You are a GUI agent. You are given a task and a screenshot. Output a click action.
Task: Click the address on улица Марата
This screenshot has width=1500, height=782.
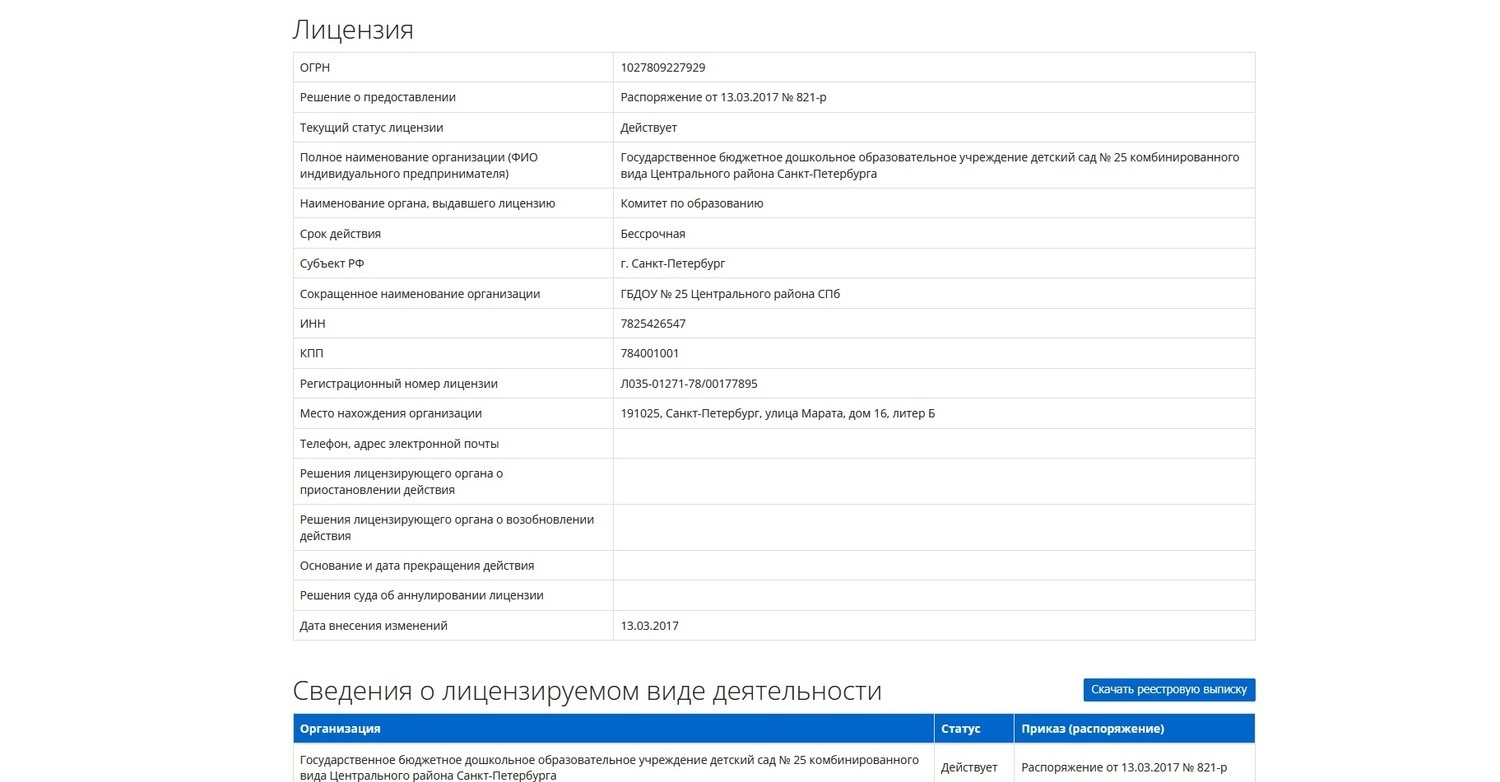point(777,414)
